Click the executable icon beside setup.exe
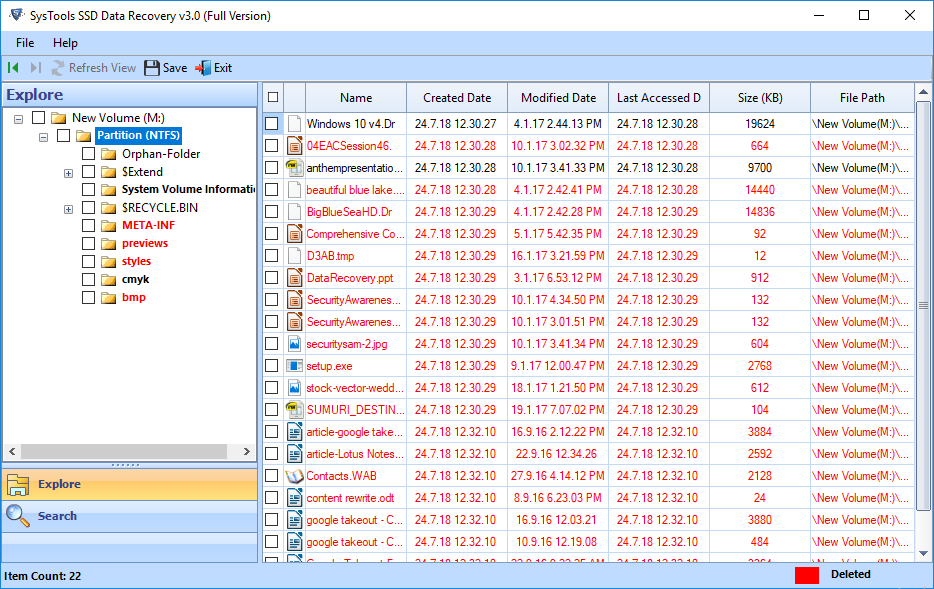The width and height of the screenshot is (934, 589). (x=293, y=366)
